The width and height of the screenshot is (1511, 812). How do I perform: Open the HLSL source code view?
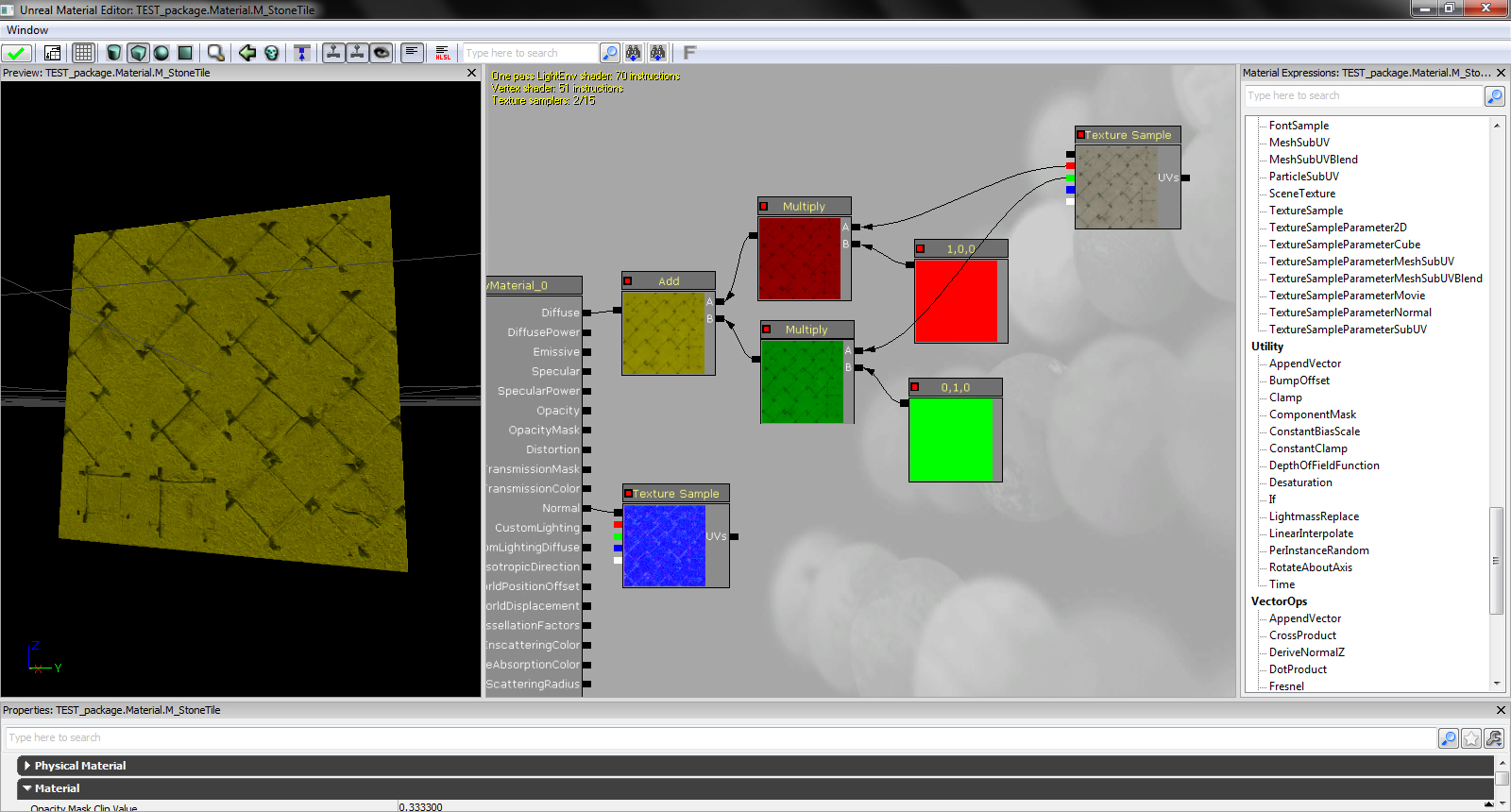442,53
